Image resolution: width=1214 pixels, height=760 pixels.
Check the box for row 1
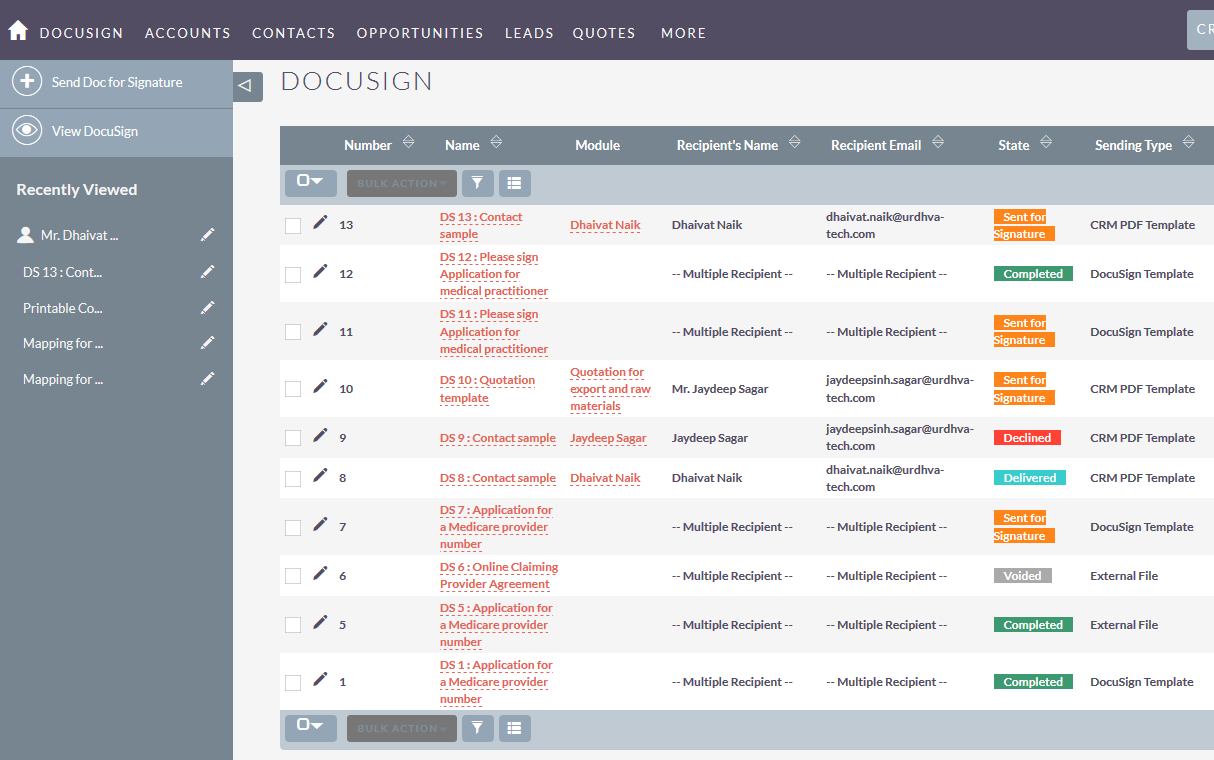click(293, 683)
